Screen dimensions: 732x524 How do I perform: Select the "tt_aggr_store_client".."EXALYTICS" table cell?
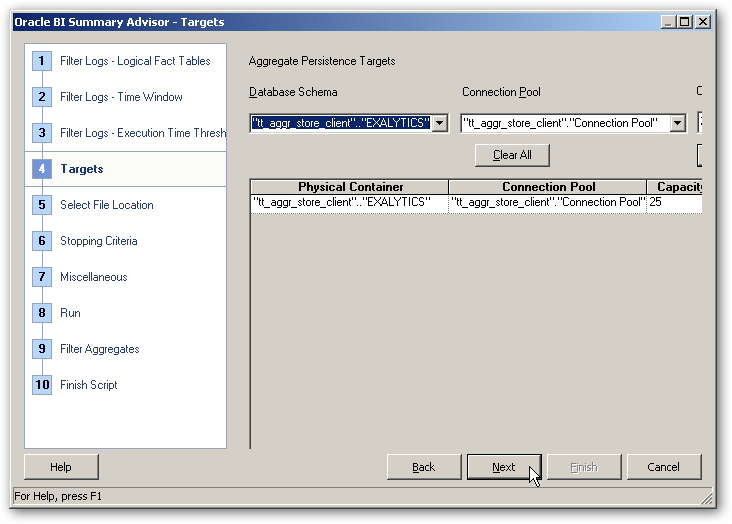pos(350,203)
